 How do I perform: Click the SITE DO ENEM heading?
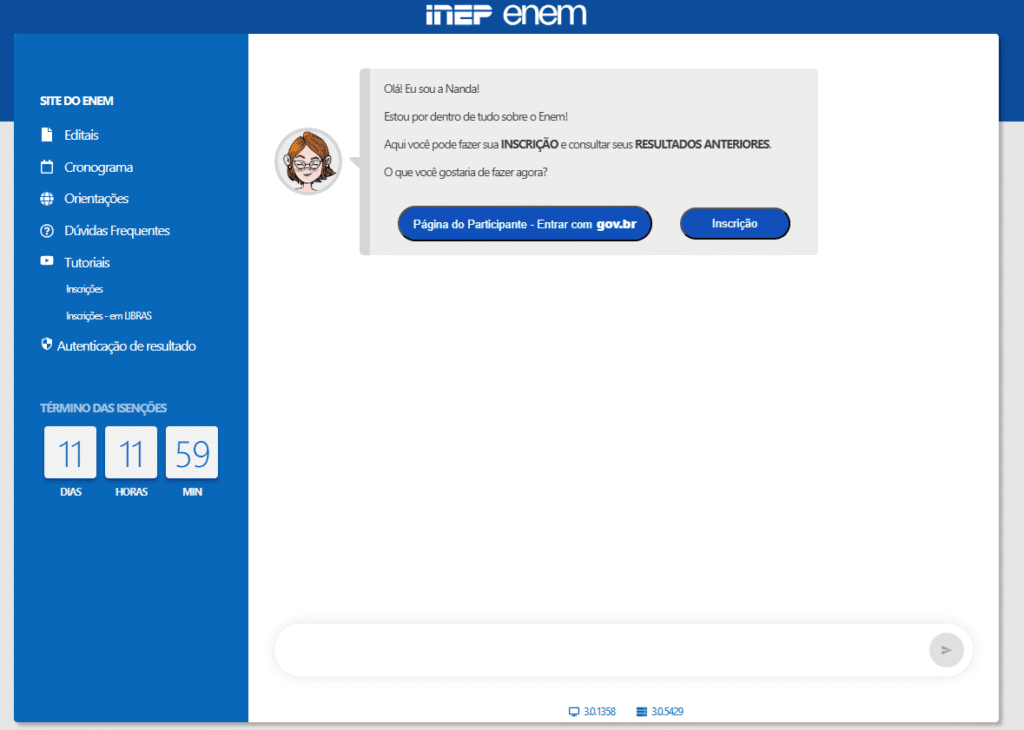(x=76, y=101)
